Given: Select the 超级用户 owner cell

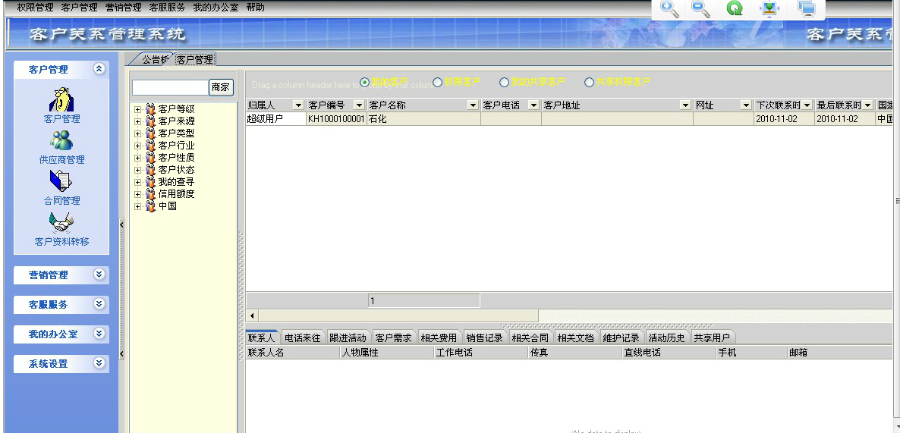Looking at the screenshot, I should 276,119.
